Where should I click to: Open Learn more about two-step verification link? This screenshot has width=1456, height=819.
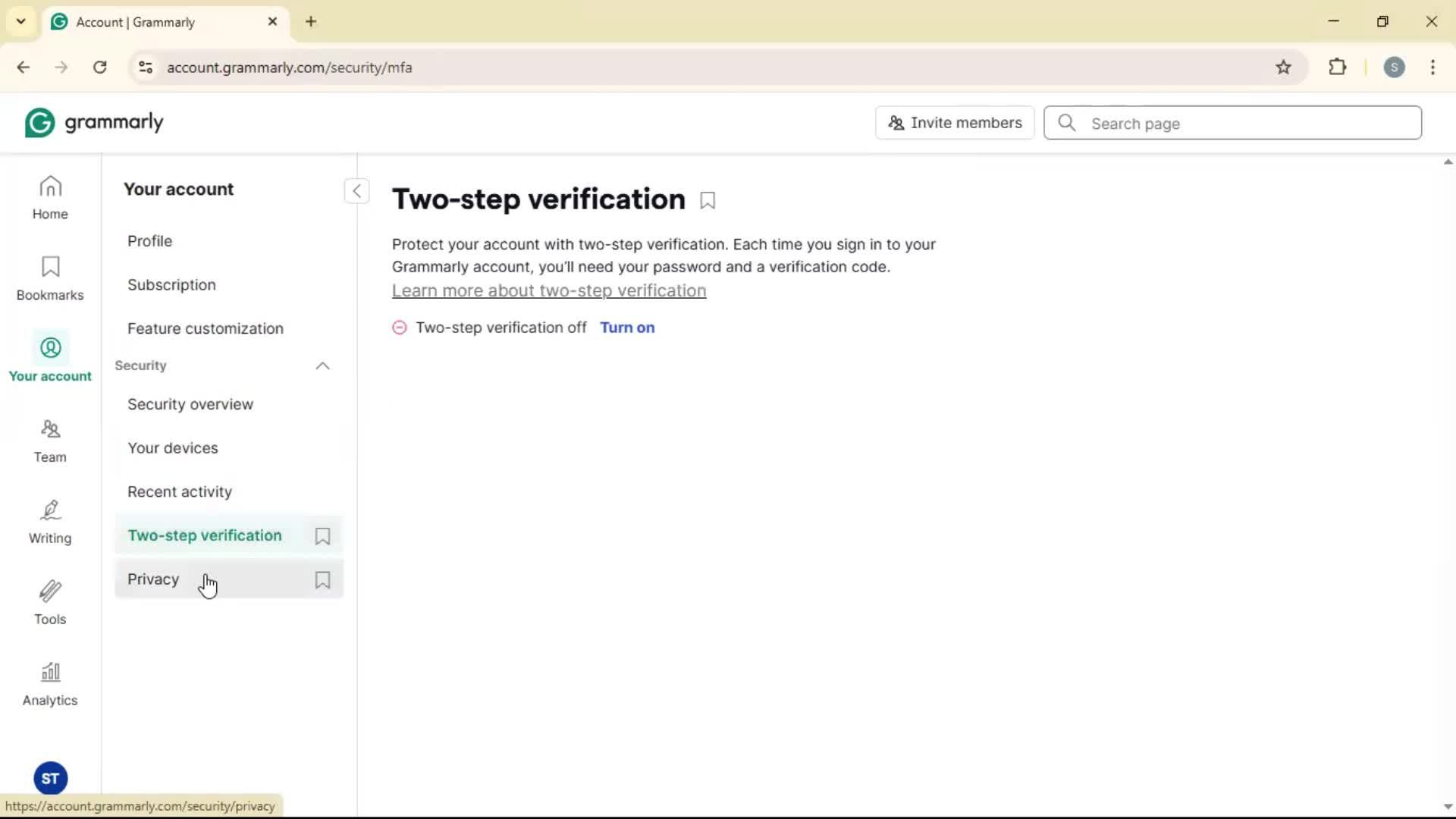tap(549, 290)
